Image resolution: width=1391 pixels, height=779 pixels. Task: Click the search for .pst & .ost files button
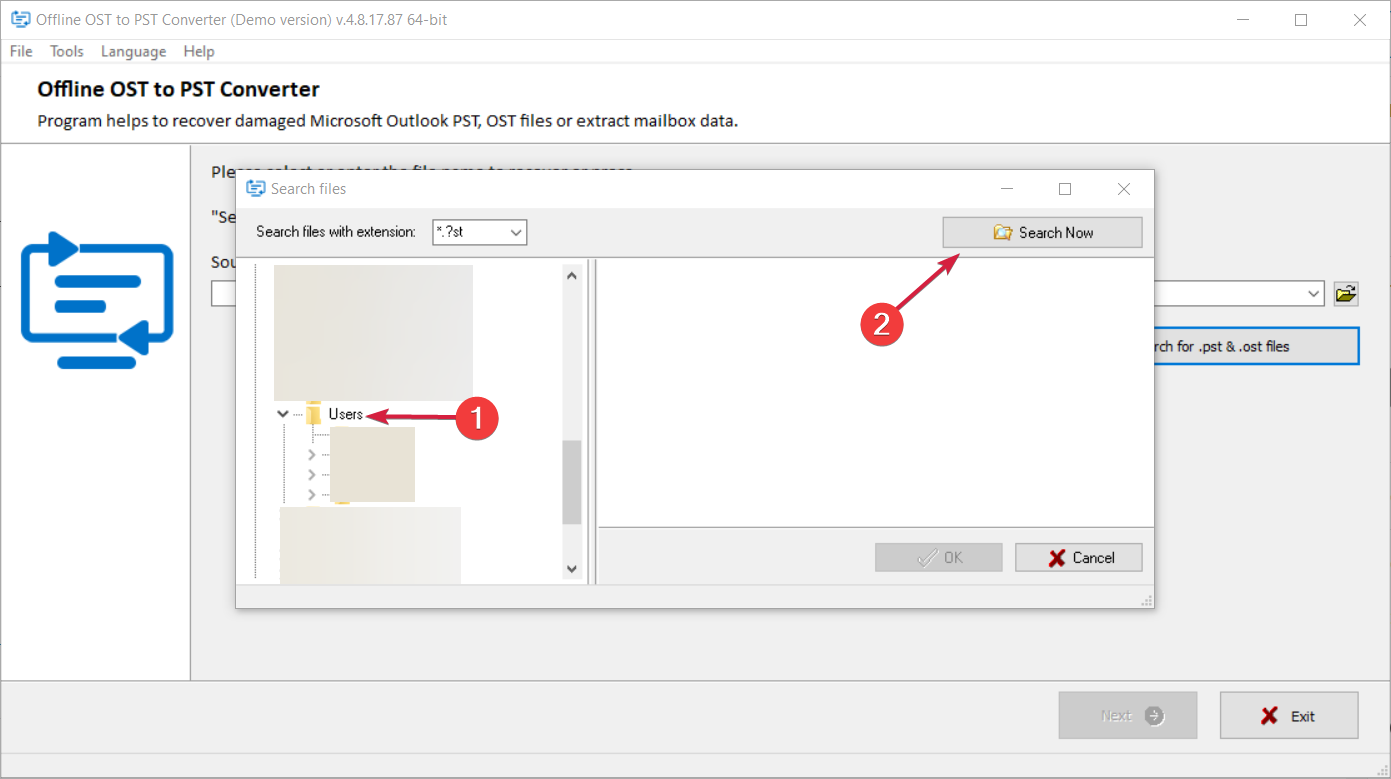[x=1256, y=346]
